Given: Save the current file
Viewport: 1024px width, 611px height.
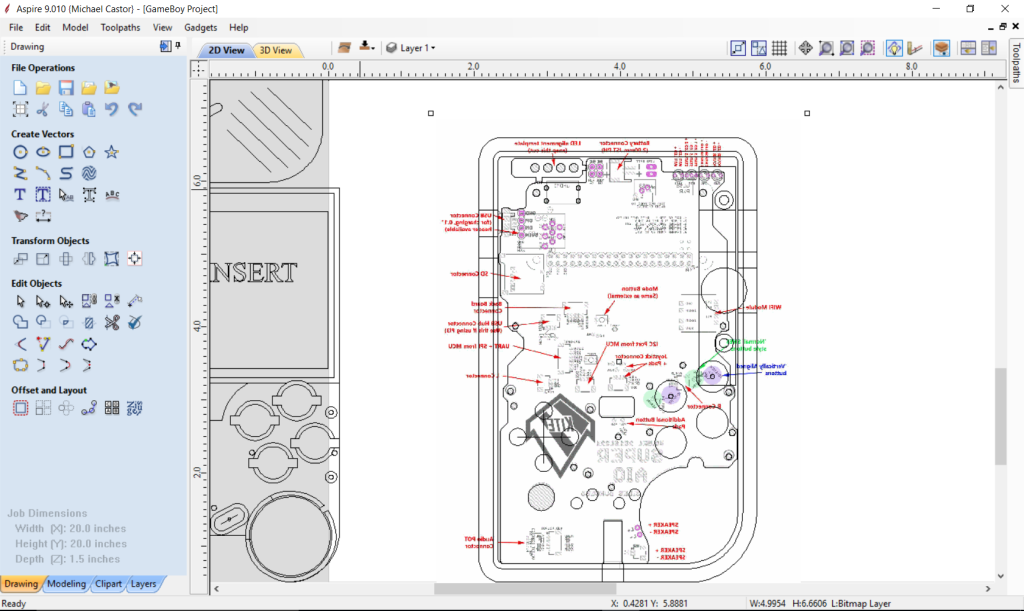Looking at the screenshot, I should (x=66, y=87).
